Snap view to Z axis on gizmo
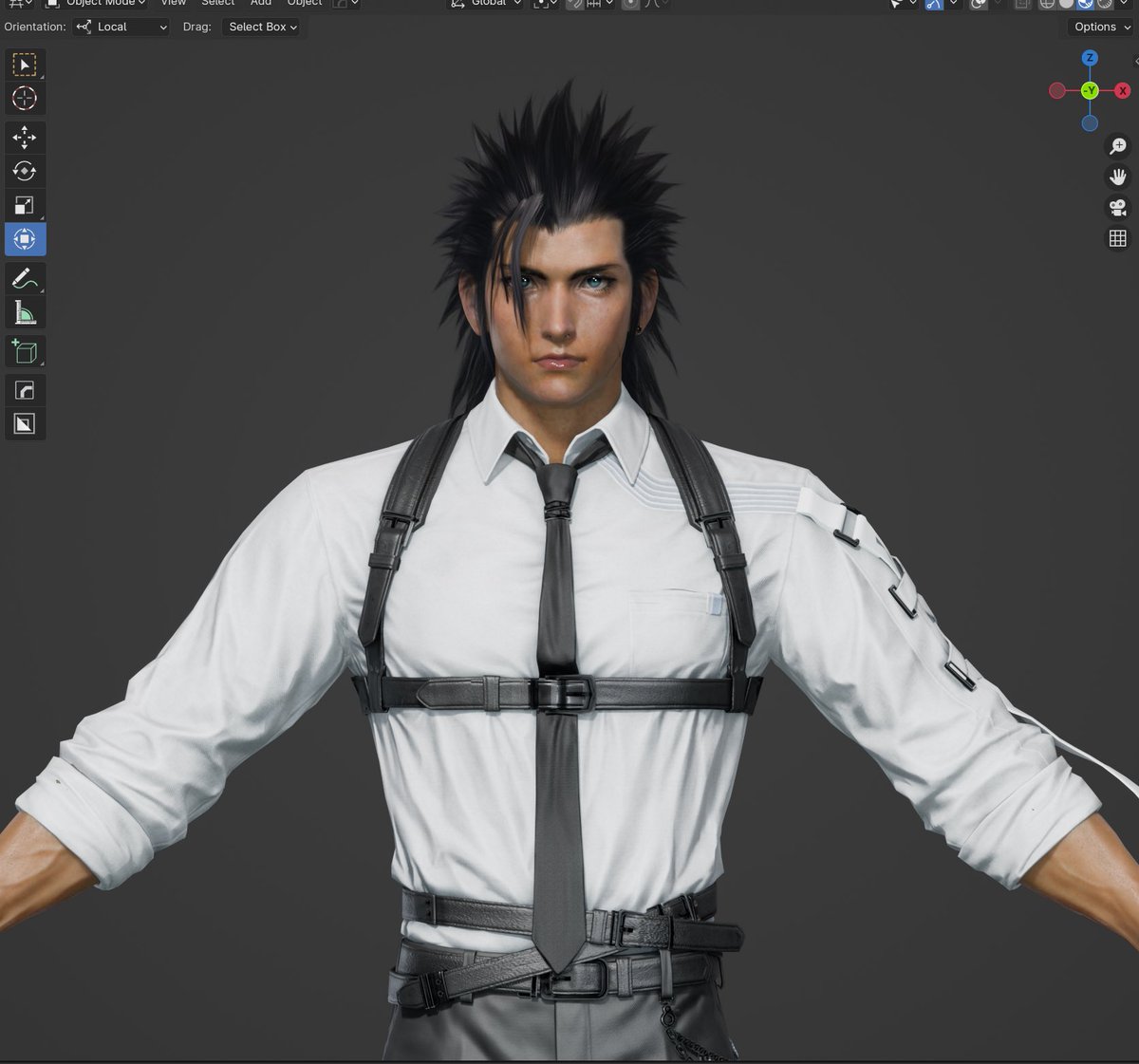This screenshot has height=1064, width=1139. (1090, 58)
